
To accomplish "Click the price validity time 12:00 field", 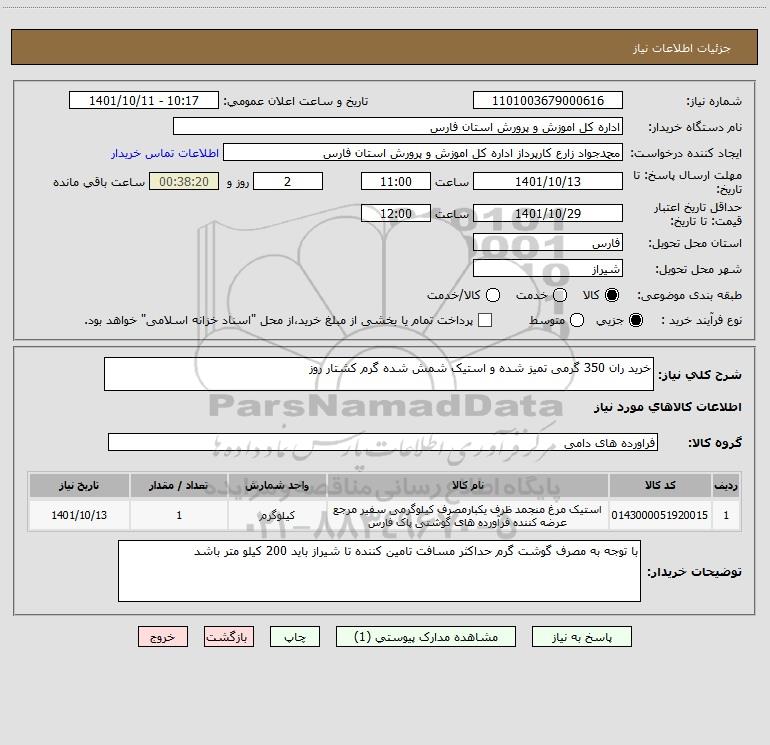I will [x=396, y=213].
